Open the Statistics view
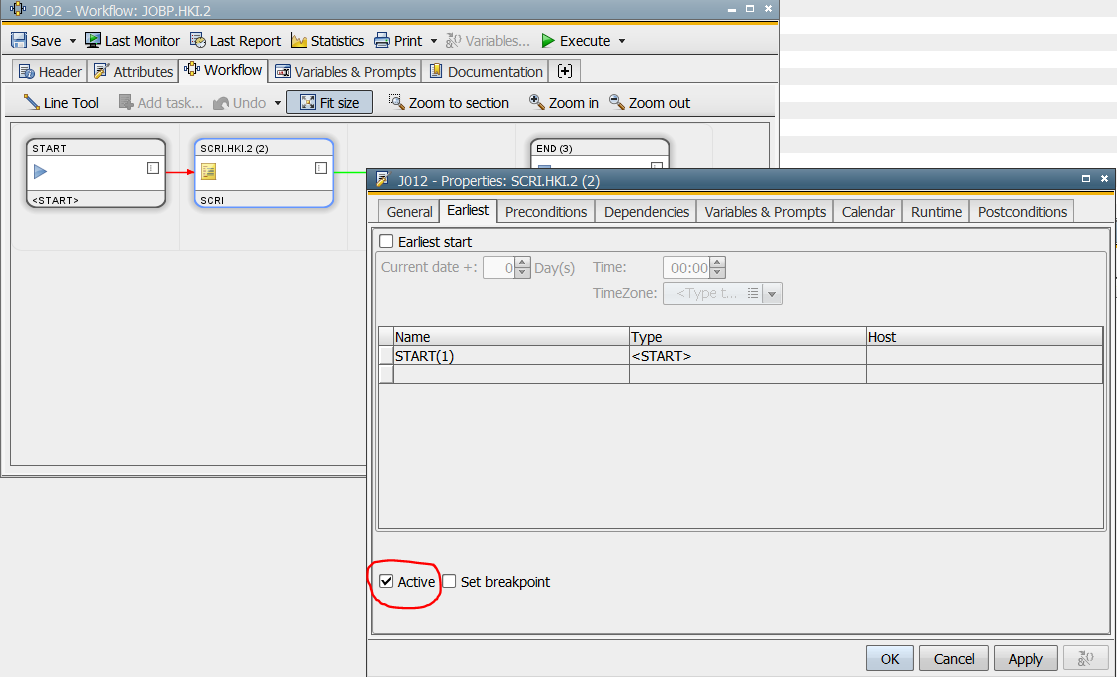 327,41
